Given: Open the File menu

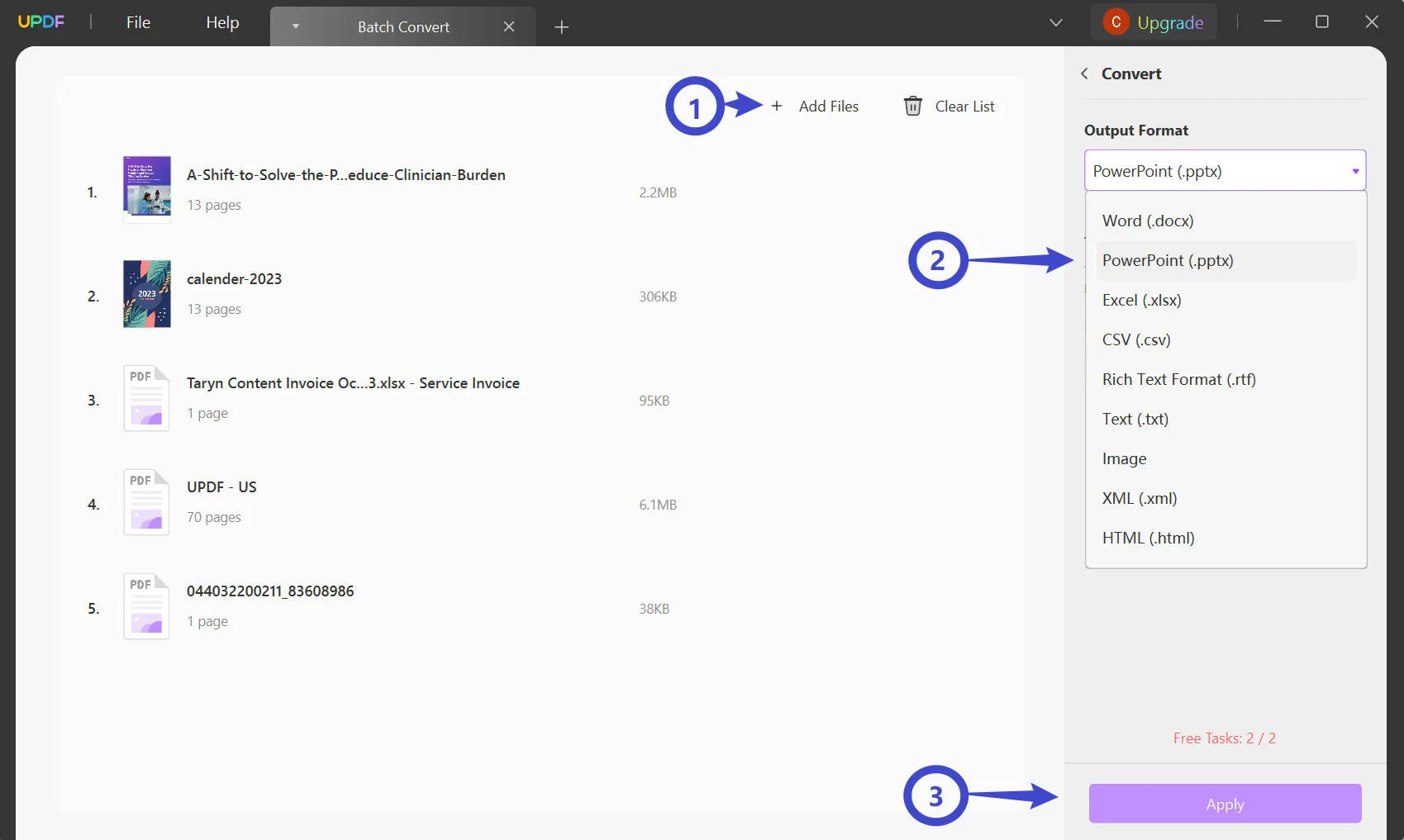Looking at the screenshot, I should point(137,22).
